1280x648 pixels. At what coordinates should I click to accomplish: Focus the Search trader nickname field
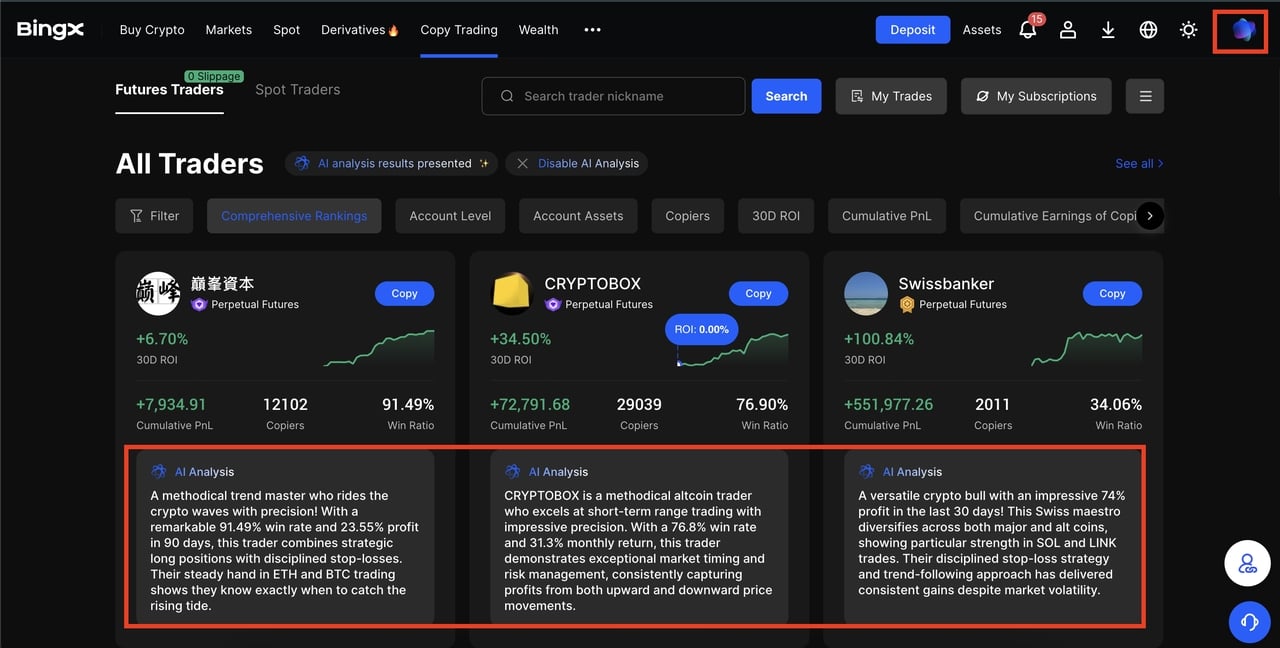click(613, 96)
